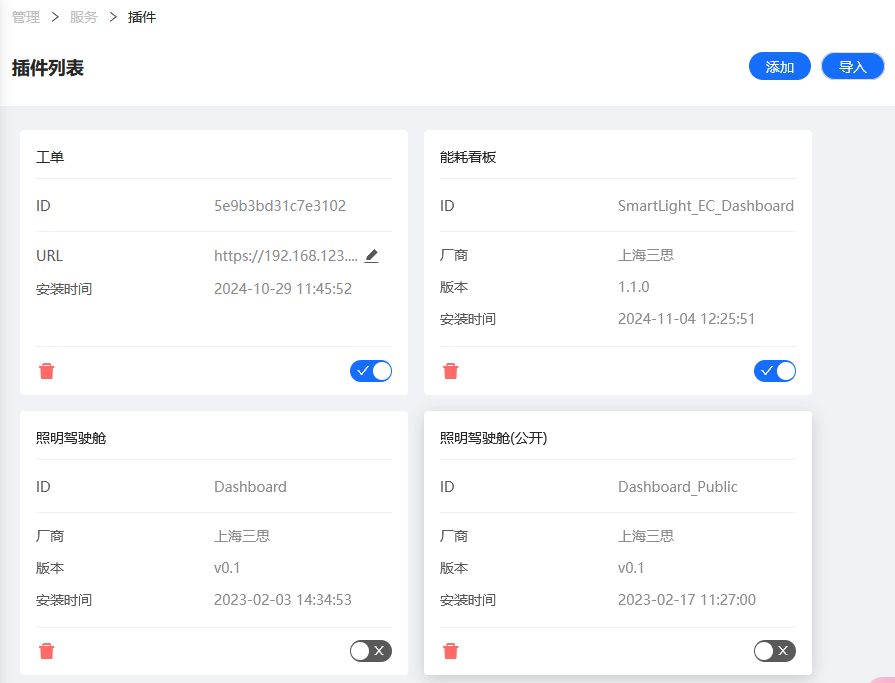Delete the 照明驾驶舱(公开) plugin with trash icon
The height and width of the screenshot is (683, 895).
[x=450, y=651]
